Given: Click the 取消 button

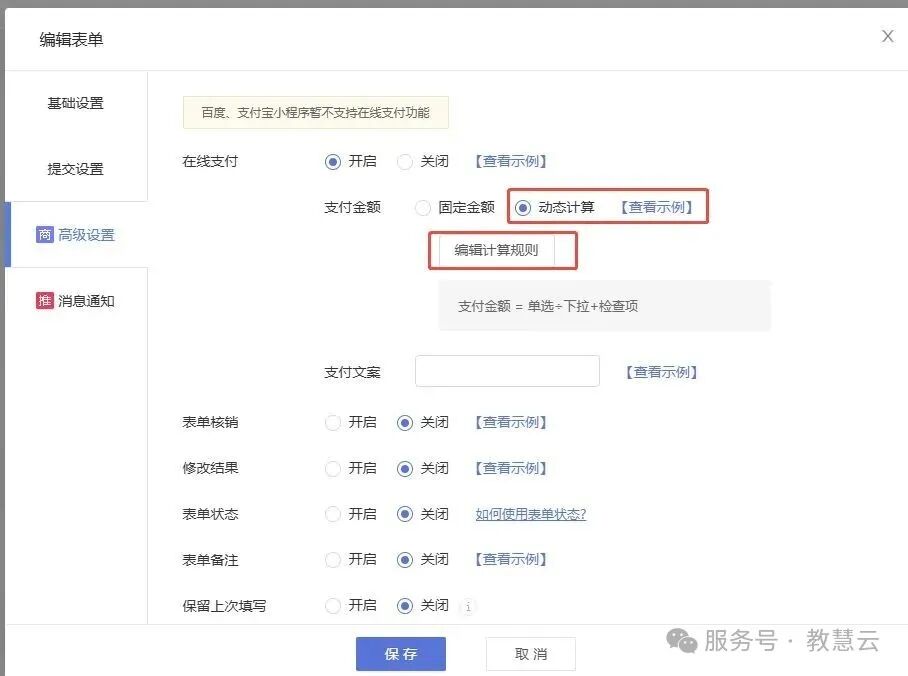Looking at the screenshot, I should [x=531, y=654].
